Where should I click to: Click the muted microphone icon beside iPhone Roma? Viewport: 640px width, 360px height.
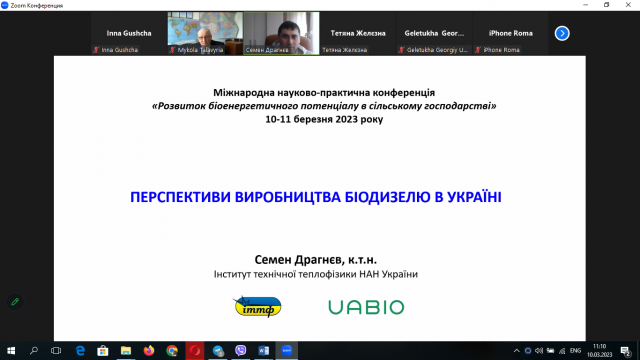tap(478, 50)
